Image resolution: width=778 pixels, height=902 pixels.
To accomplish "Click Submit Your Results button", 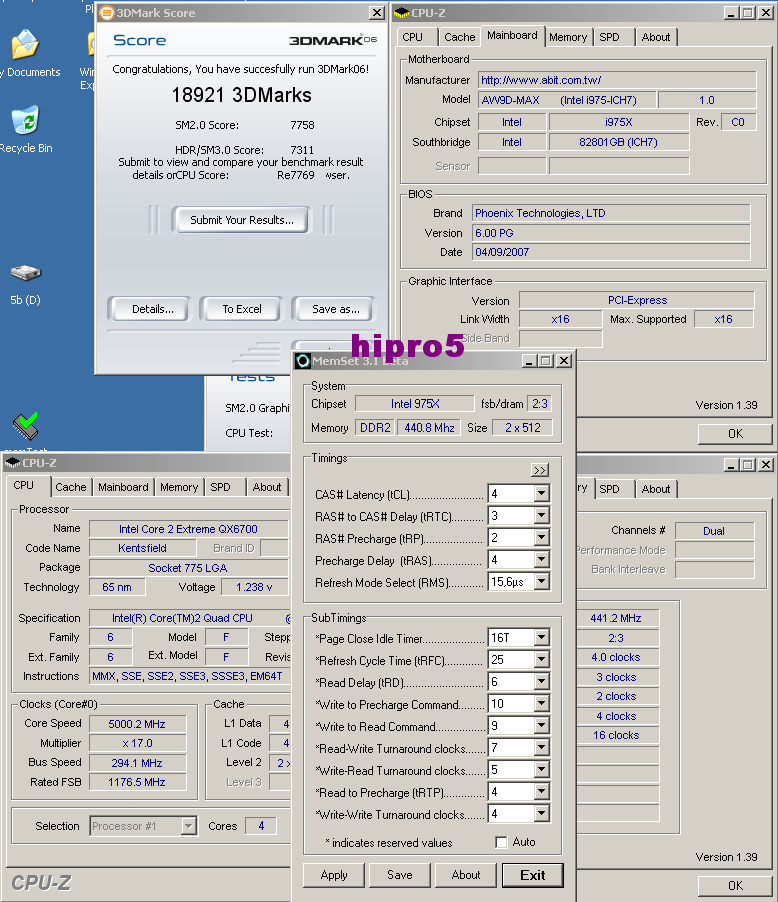I will [x=242, y=220].
